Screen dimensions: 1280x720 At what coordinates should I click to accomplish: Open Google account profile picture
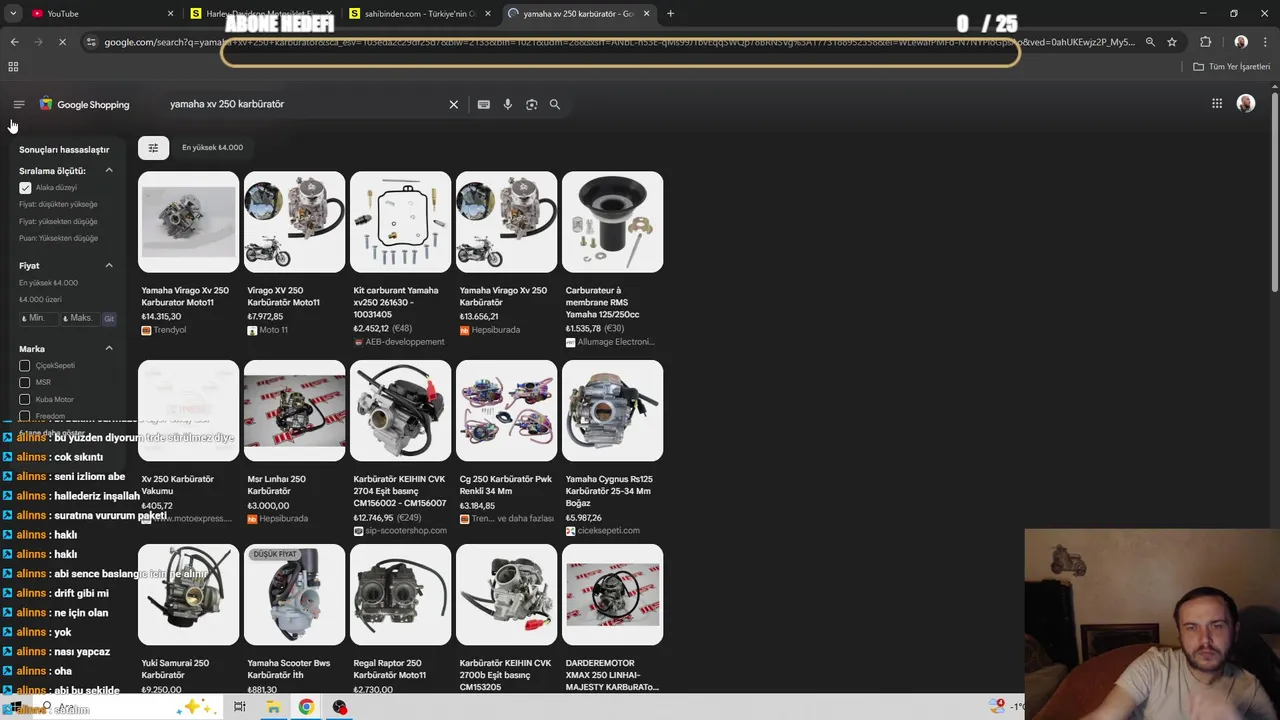pos(1246,103)
